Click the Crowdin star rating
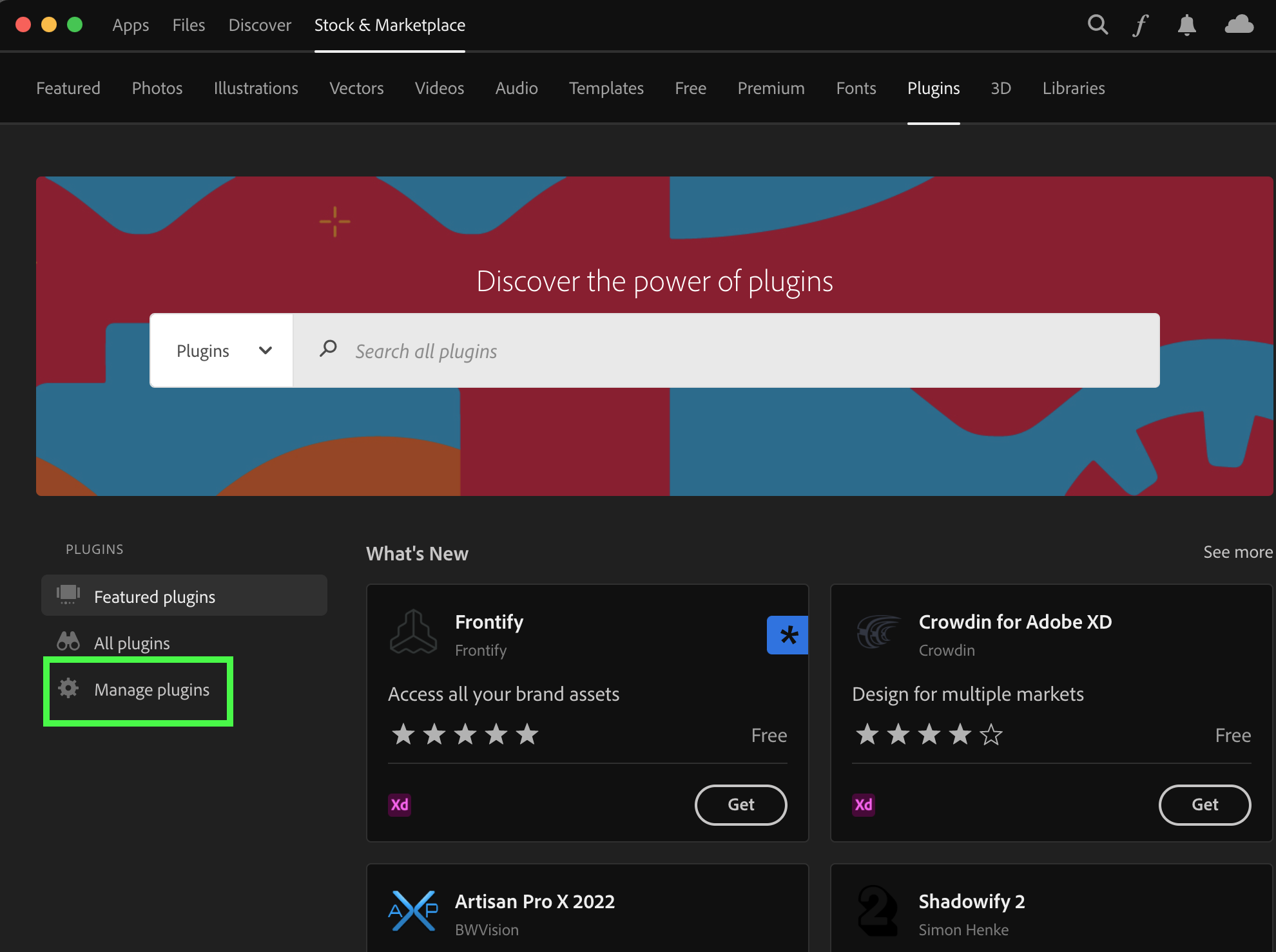 [x=929, y=734]
